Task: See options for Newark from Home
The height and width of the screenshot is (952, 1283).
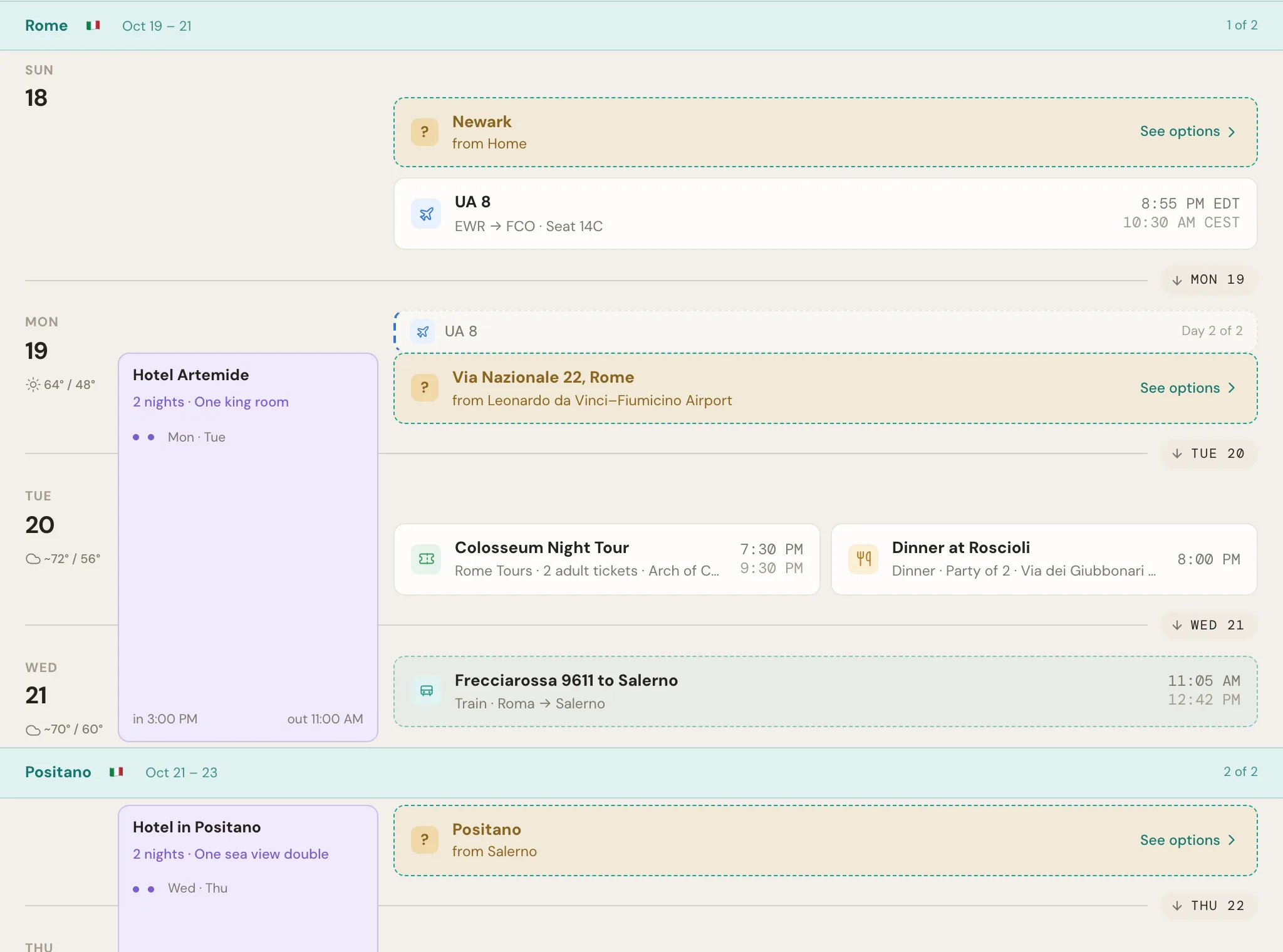Action: [1187, 132]
